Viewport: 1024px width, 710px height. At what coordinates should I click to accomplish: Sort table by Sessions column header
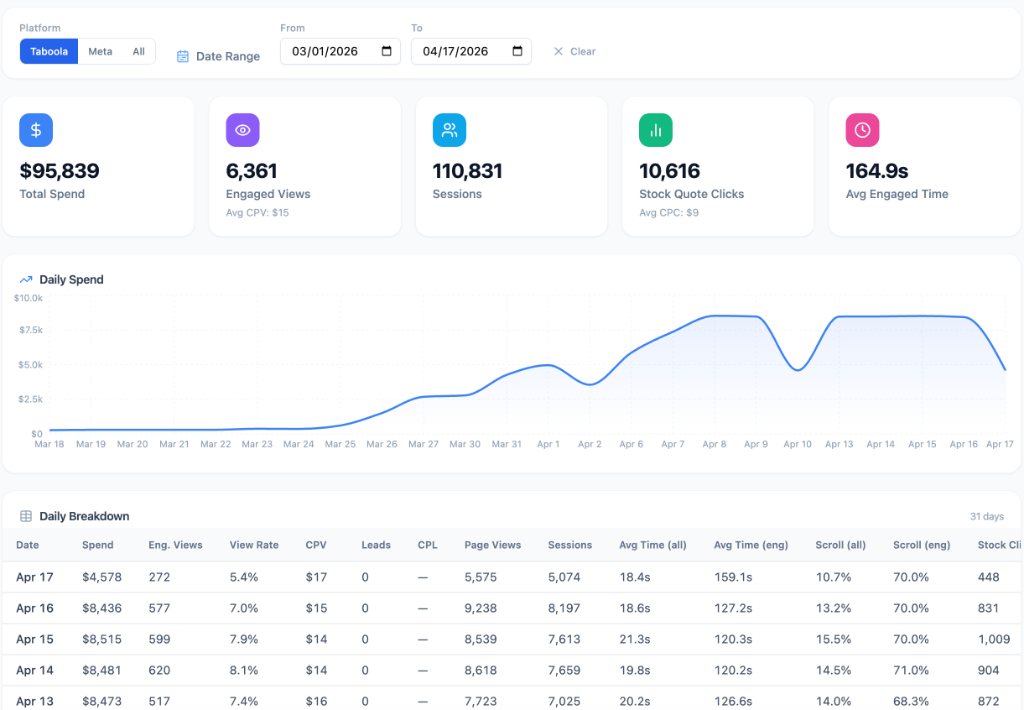[569, 545]
